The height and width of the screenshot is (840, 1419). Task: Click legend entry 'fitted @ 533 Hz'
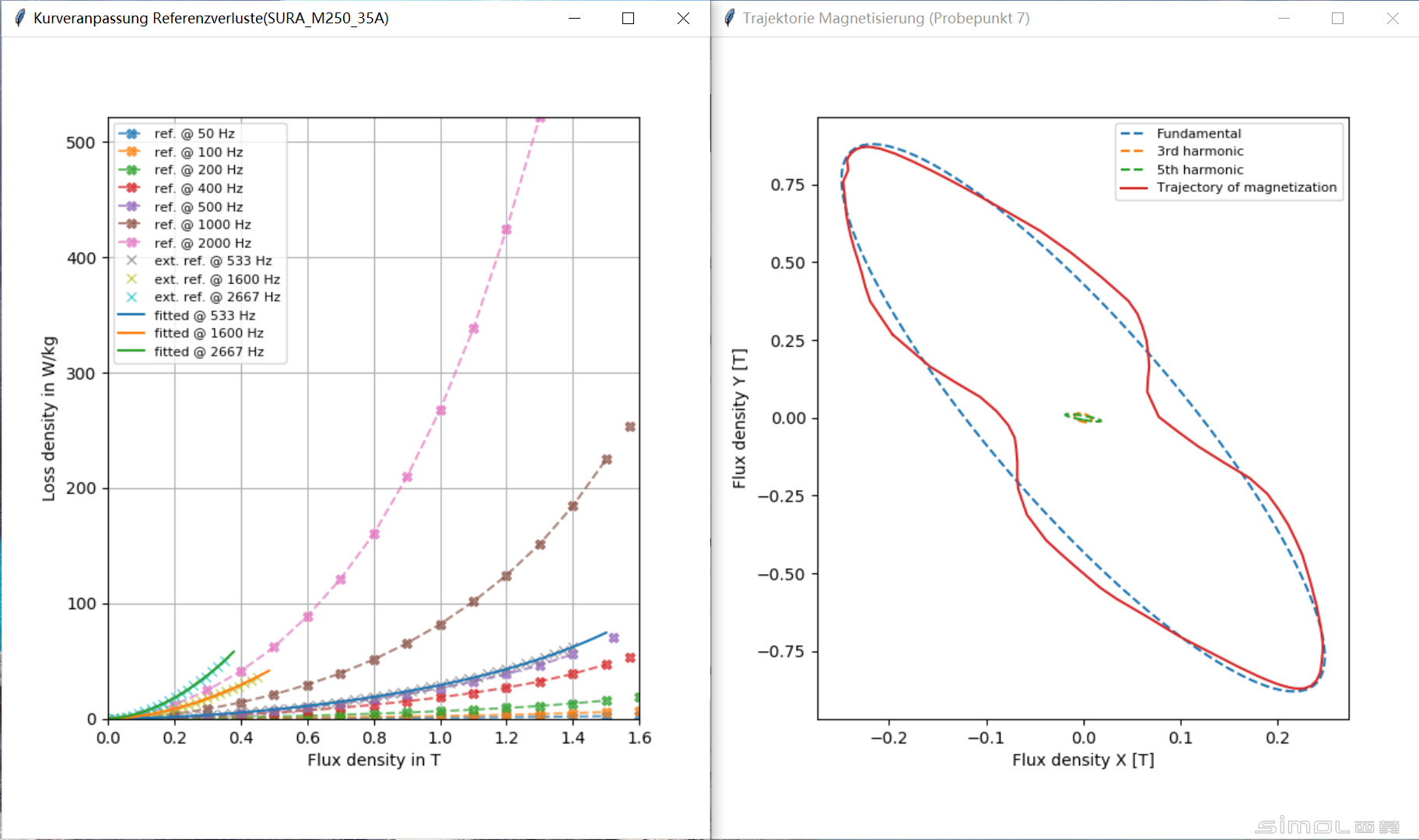tap(186, 315)
